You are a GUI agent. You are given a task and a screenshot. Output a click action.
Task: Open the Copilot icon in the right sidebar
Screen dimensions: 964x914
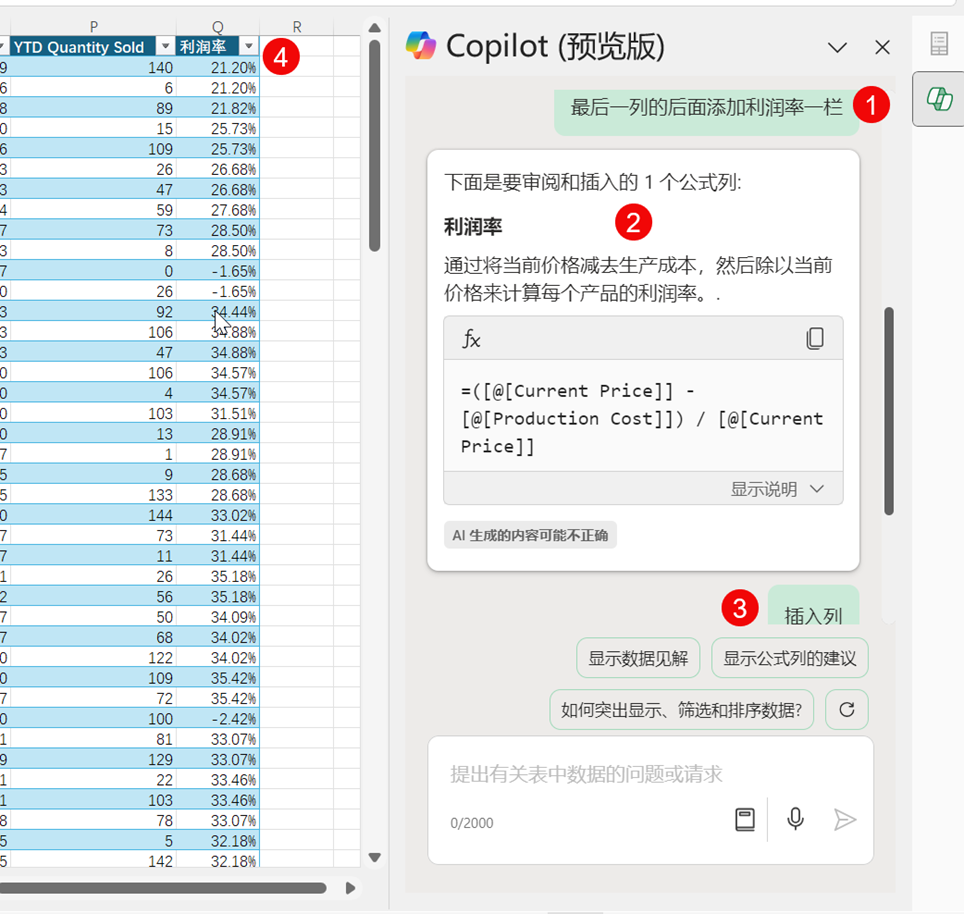click(939, 99)
